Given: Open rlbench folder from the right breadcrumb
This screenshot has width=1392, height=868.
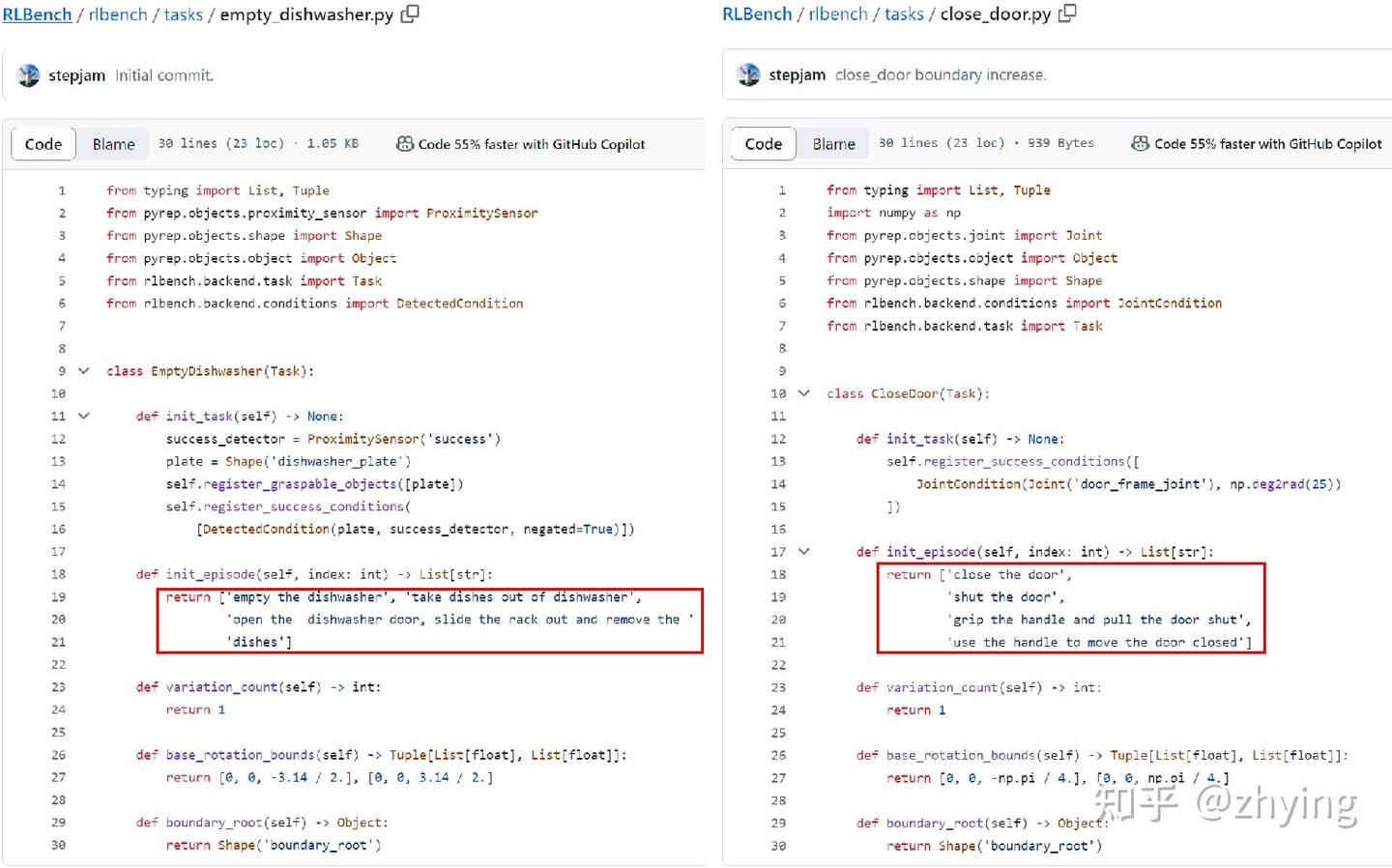Looking at the screenshot, I should click(837, 14).
